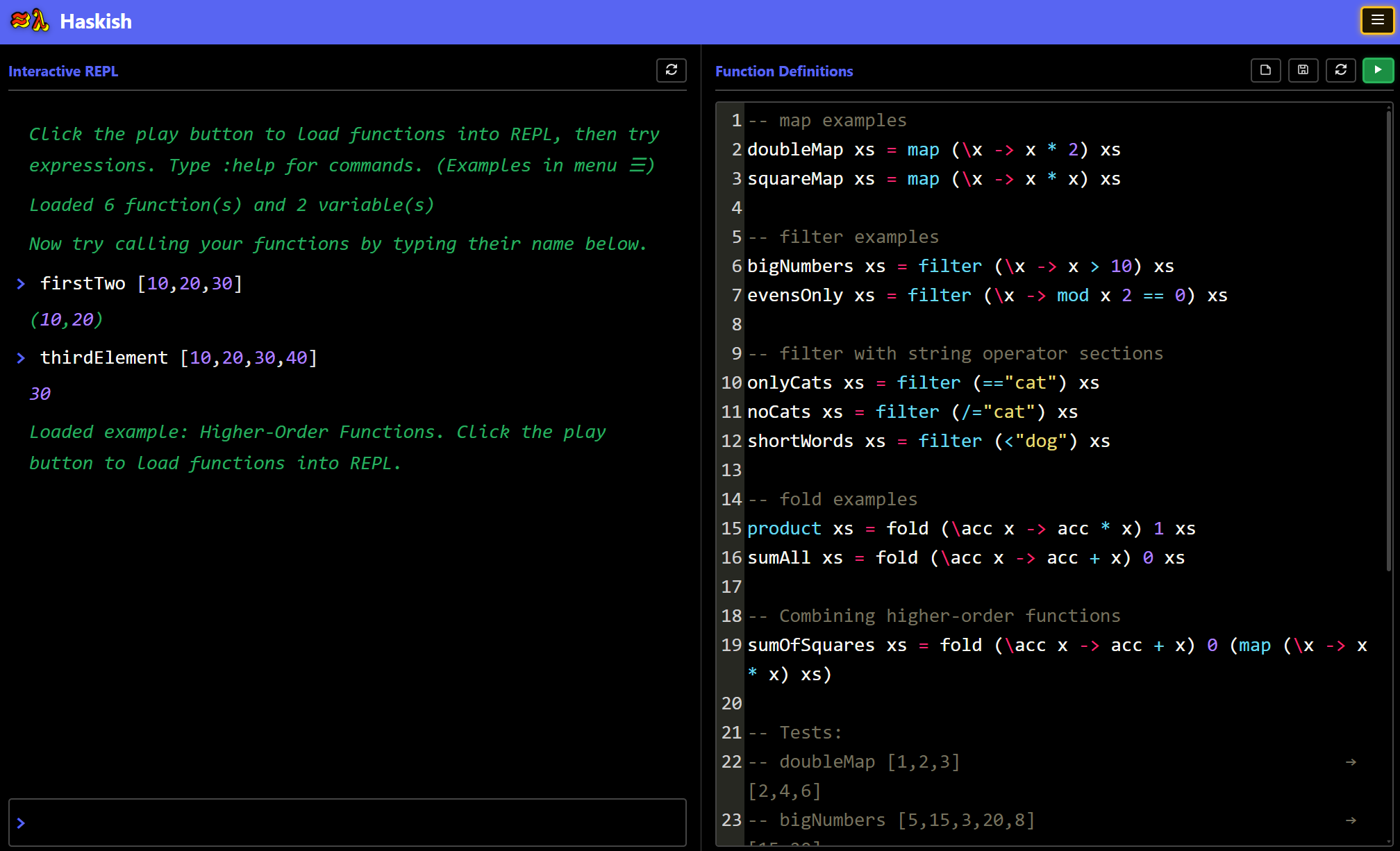The image size is (1400, 851).
Task: Click the 'filter with string operator sections' comment
Action: click(956, 353)
